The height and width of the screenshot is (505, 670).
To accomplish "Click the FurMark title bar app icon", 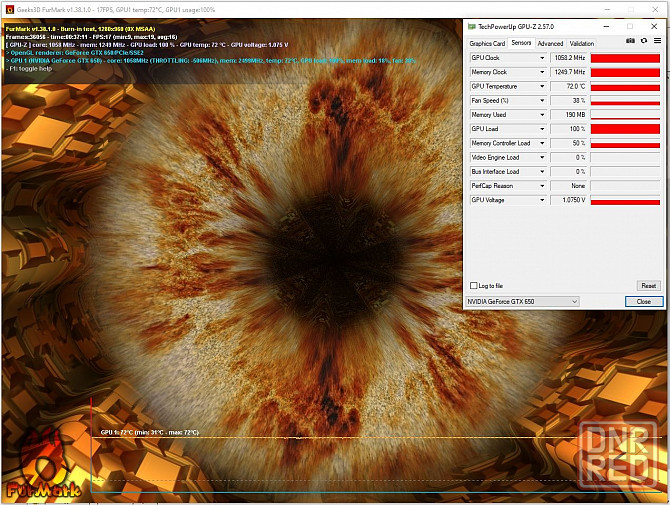I will [x=10, y=9].
